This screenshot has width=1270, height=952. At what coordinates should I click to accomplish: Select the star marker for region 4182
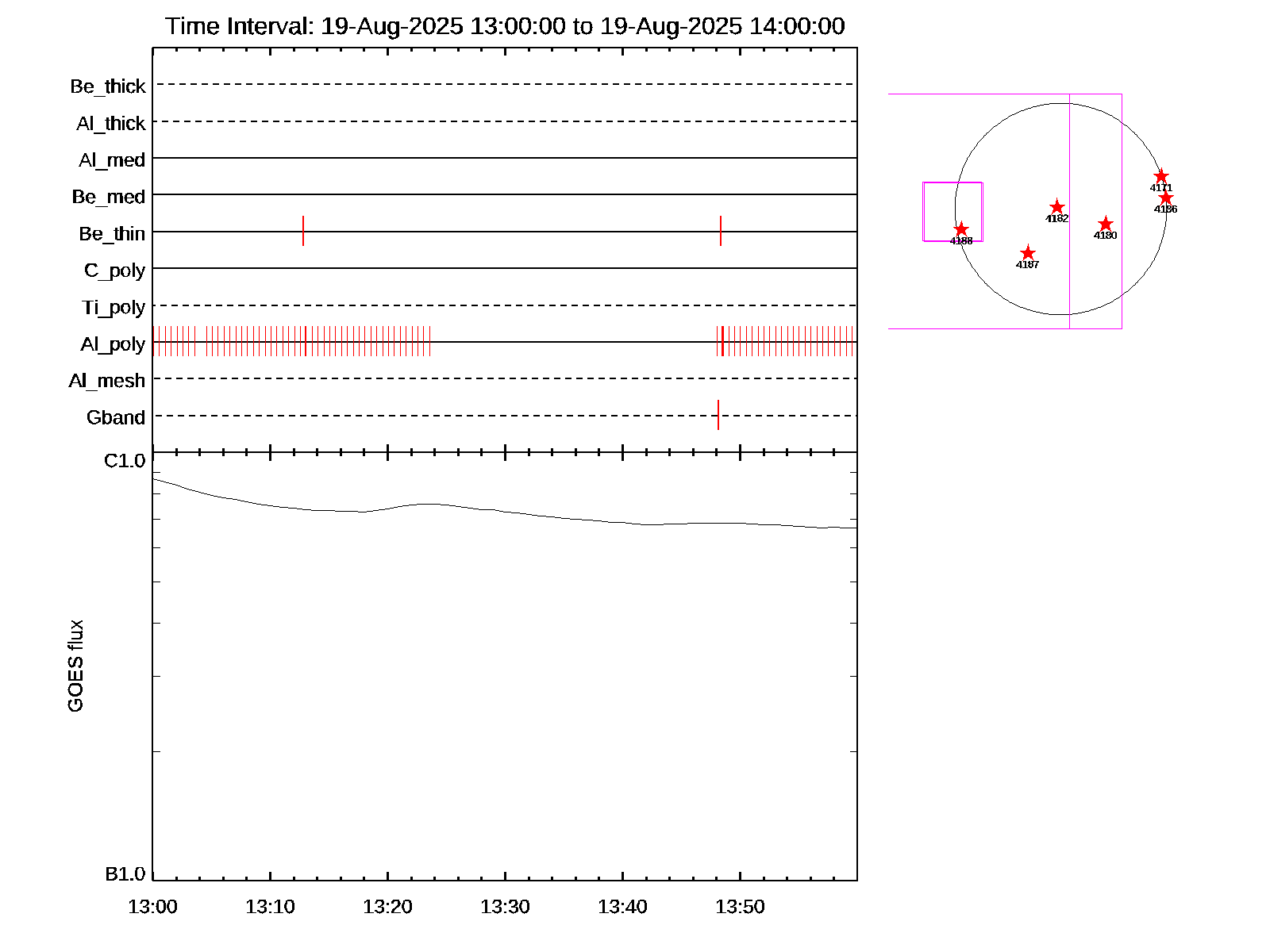[1056, 207]
